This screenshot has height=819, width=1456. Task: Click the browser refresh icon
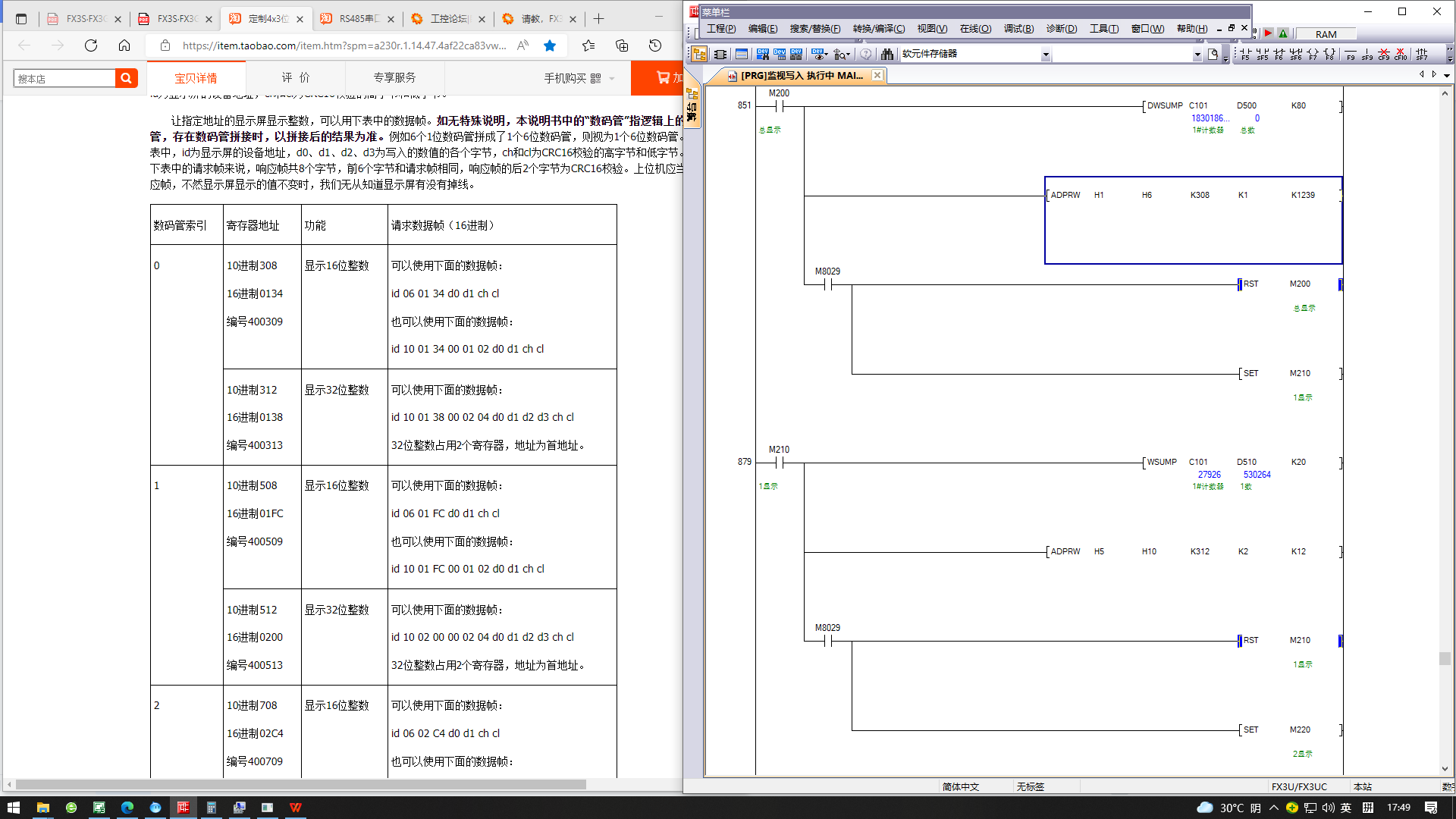tap(91, 45)
